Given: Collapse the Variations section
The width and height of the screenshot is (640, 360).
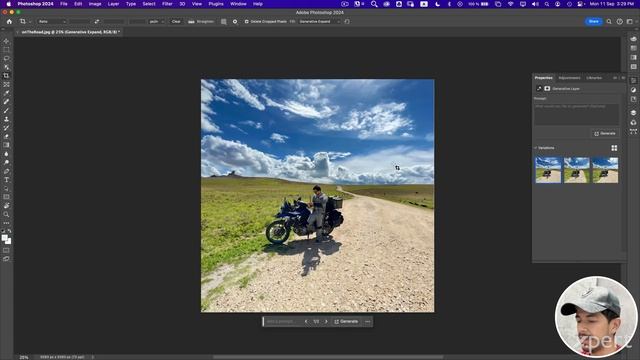Looking at the screenshot, I should point(536,148).
